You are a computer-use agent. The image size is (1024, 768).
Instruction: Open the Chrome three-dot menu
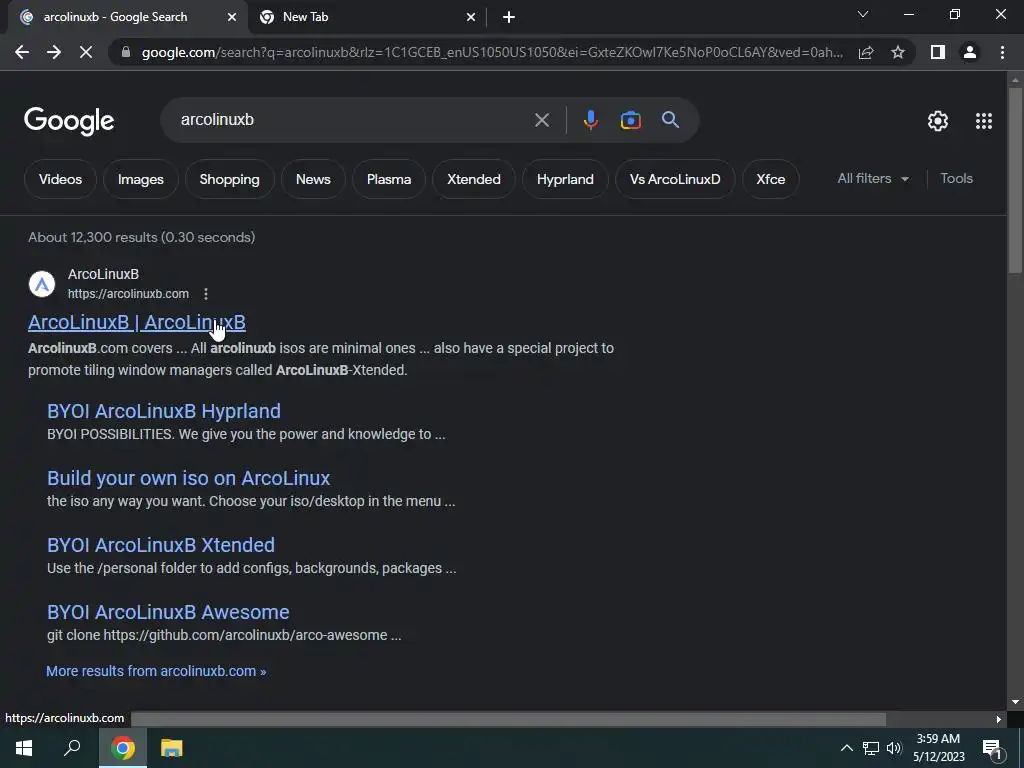click(1002, 52)
